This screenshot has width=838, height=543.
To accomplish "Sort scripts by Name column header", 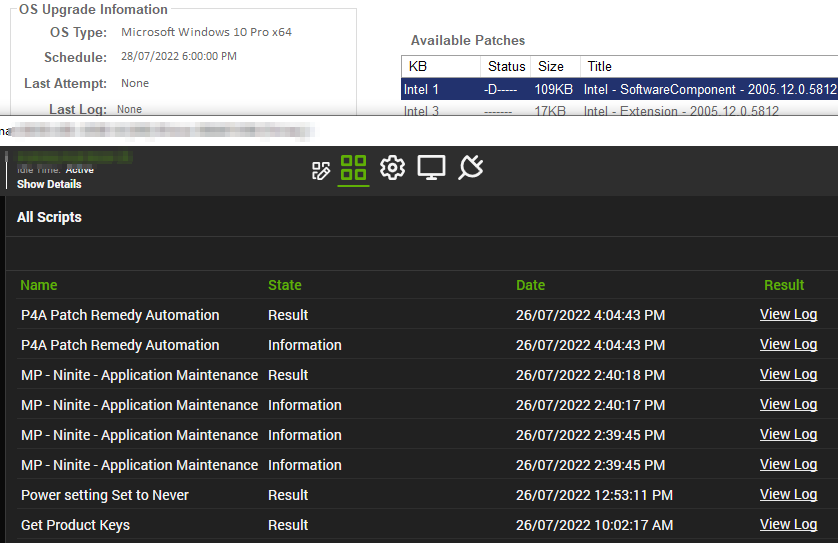I will click(39, 285).
